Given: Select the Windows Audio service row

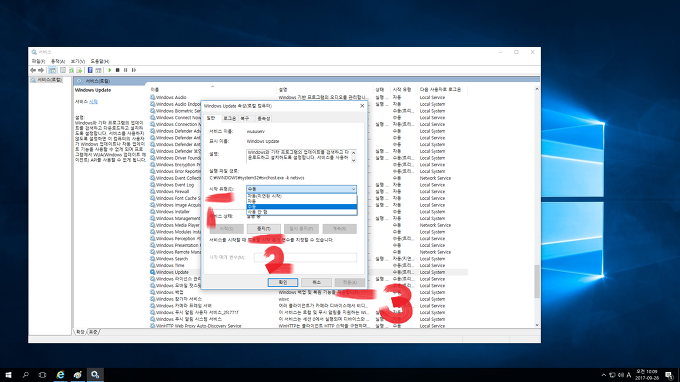Looking at the screenshot, I should tap(308, 98).
